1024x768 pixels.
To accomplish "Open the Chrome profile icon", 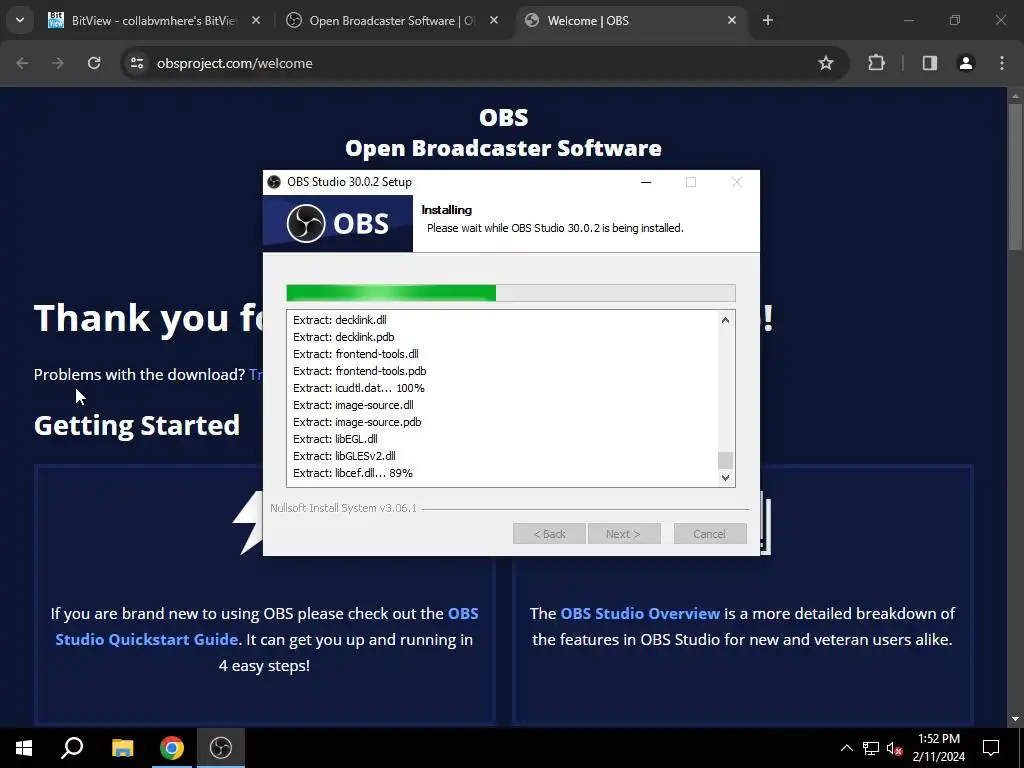I will 966,63.
